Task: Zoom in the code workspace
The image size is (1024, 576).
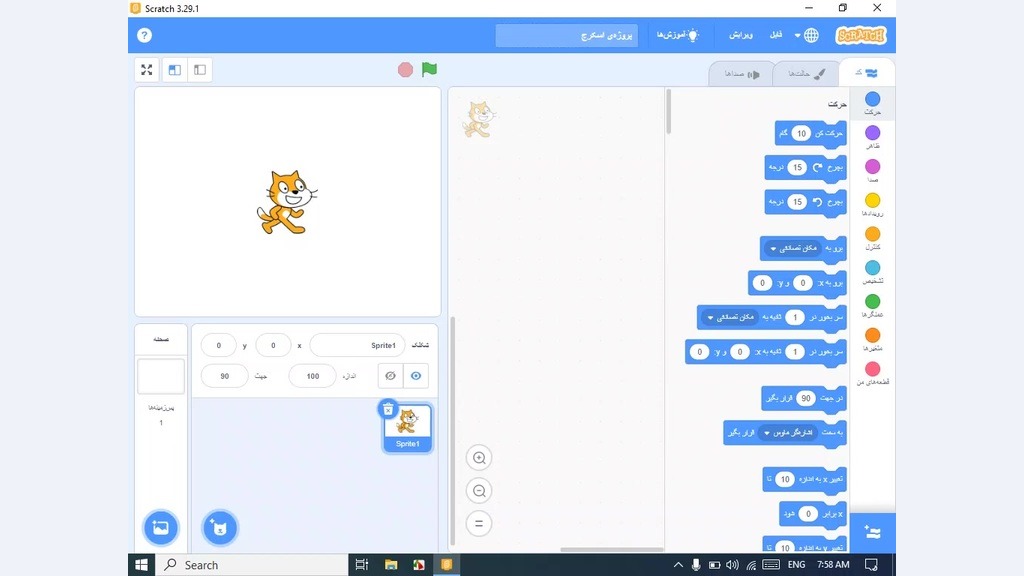Action: (479, 458)
